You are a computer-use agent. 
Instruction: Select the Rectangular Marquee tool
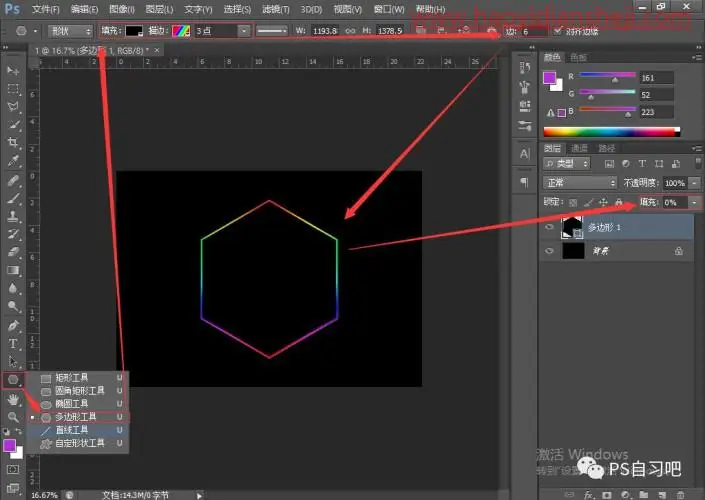13,89
